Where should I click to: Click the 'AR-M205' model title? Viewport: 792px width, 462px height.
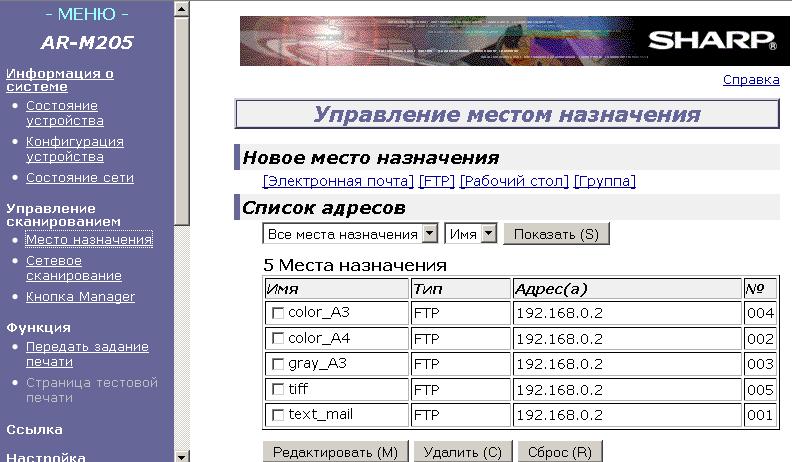point(87,42)
